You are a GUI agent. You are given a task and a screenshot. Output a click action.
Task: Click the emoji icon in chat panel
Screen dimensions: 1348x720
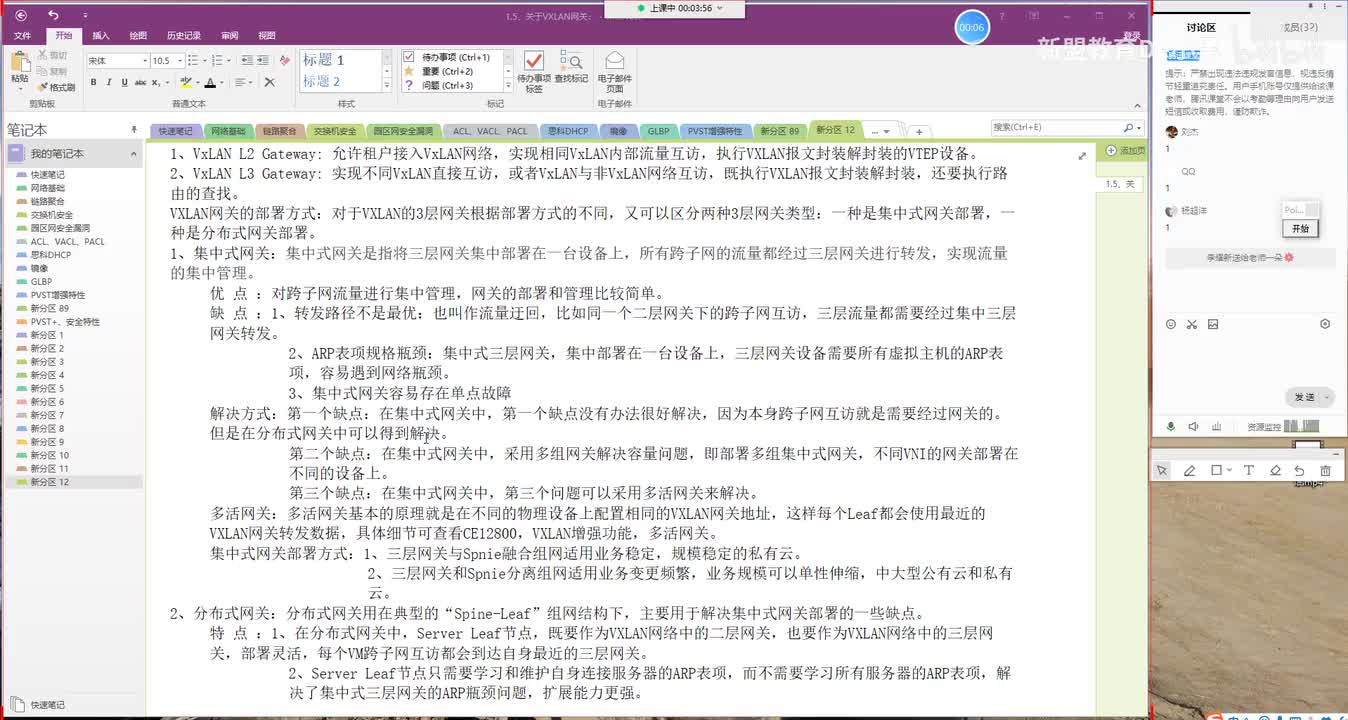[x=1171, y=324]
